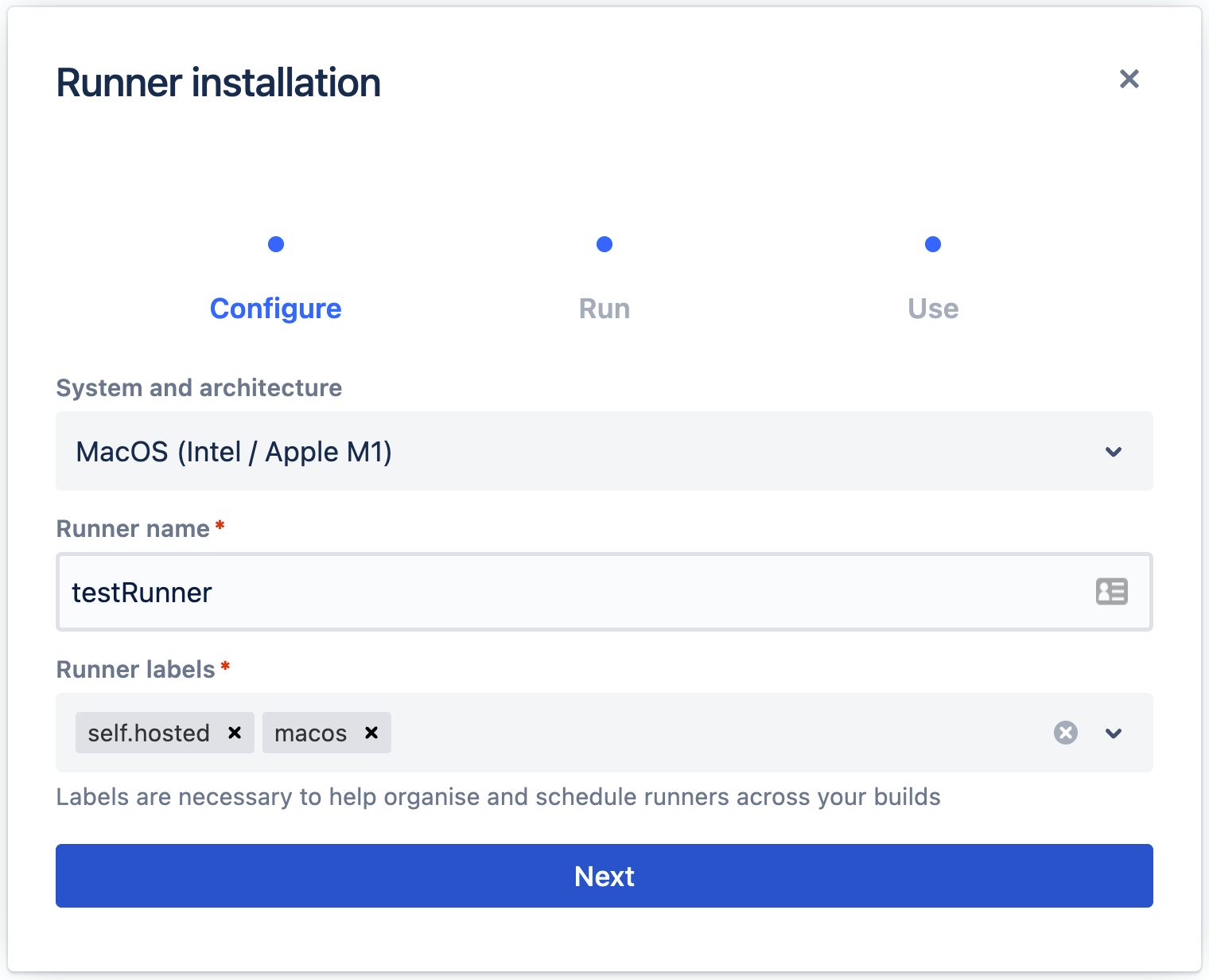Click the MacOS (Intel / Apple M1) selection
This screenshot has height=980, width=1209.
pyautogui.click(x=234, y=452)
